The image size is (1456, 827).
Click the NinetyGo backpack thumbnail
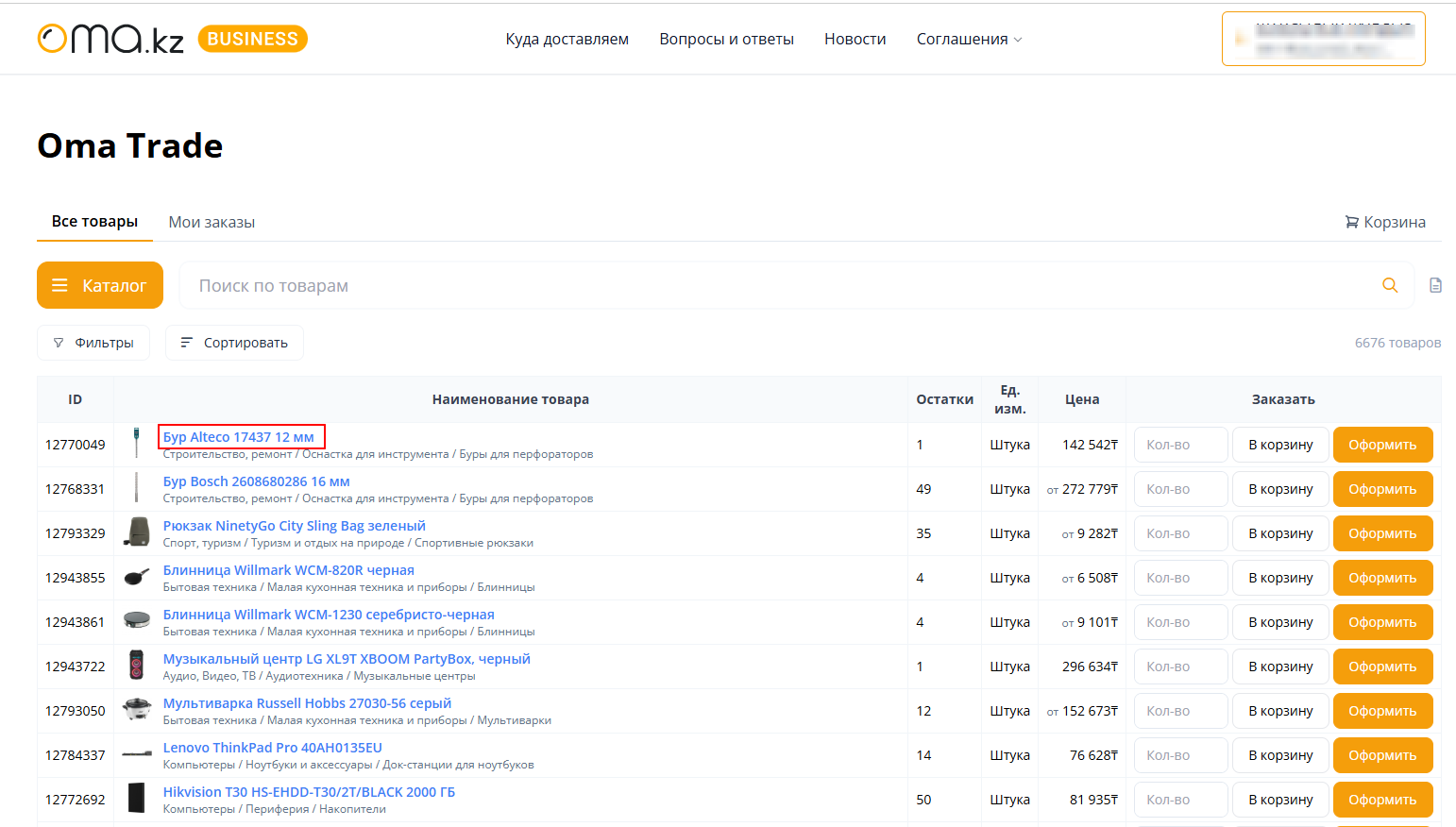tap(137, 532)
